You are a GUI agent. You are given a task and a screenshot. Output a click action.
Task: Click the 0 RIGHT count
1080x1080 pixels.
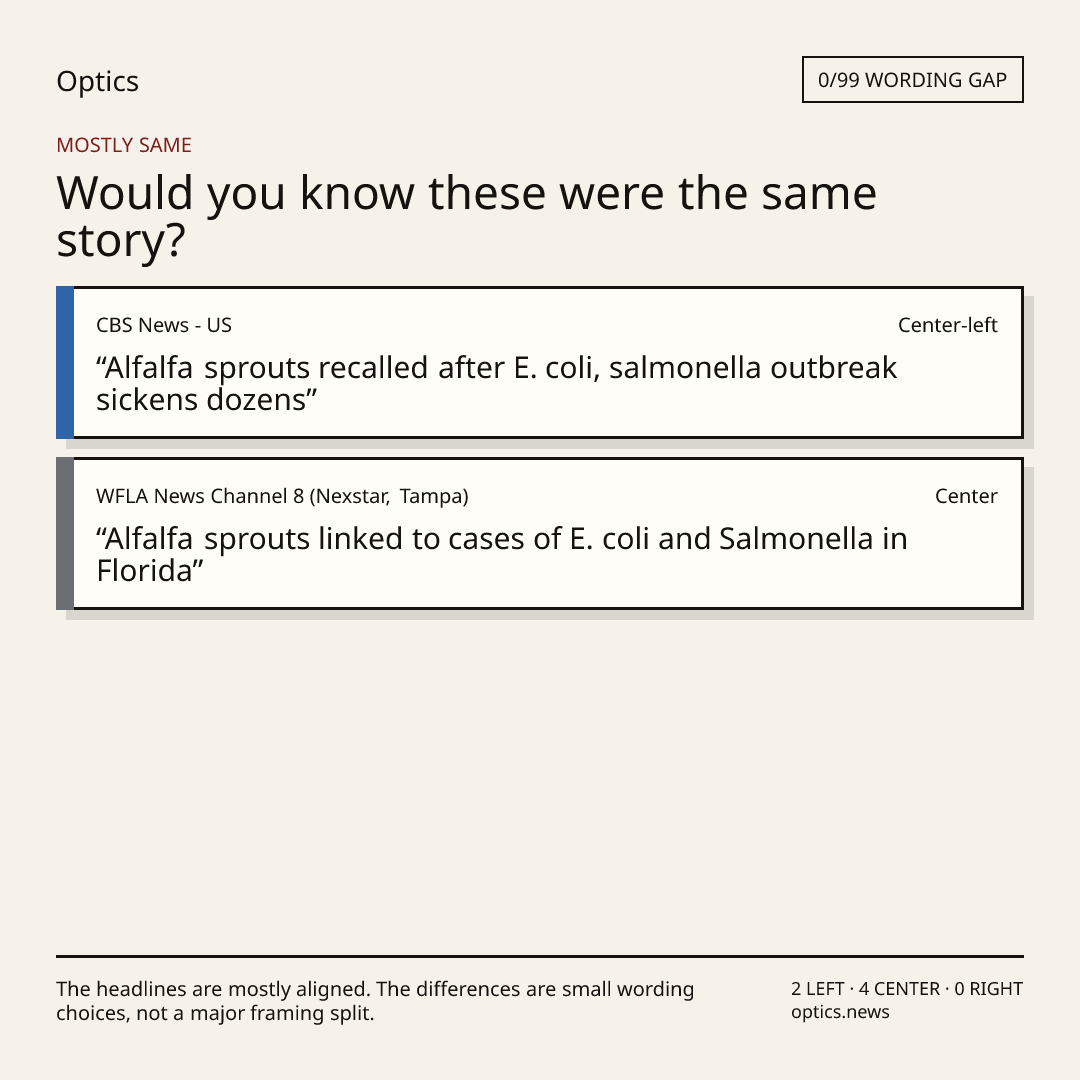988,989
